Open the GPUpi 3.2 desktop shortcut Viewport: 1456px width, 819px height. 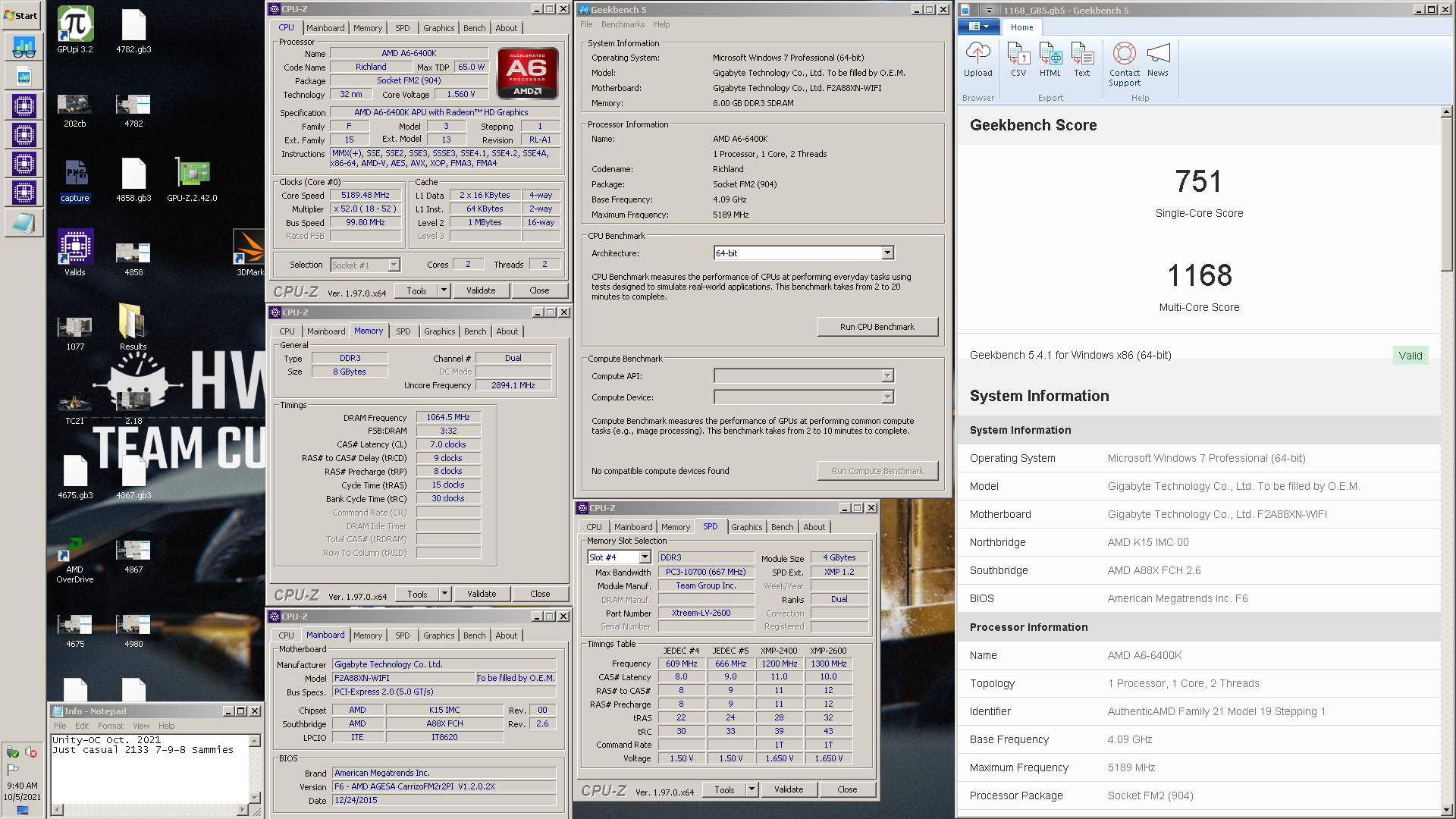coord(75,30)
